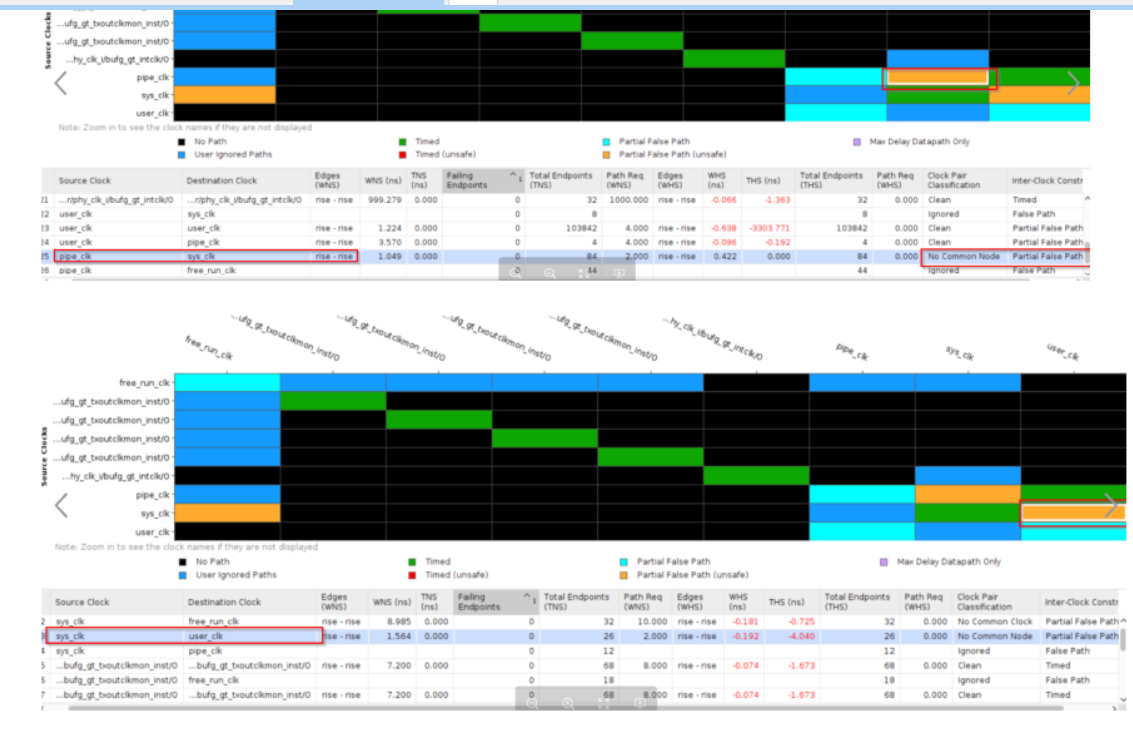Image resolution: width=1133 pixels, height=731 pixels.
Task: Click pipe_clk source row label in upper matrix
Action: [152, 77]
